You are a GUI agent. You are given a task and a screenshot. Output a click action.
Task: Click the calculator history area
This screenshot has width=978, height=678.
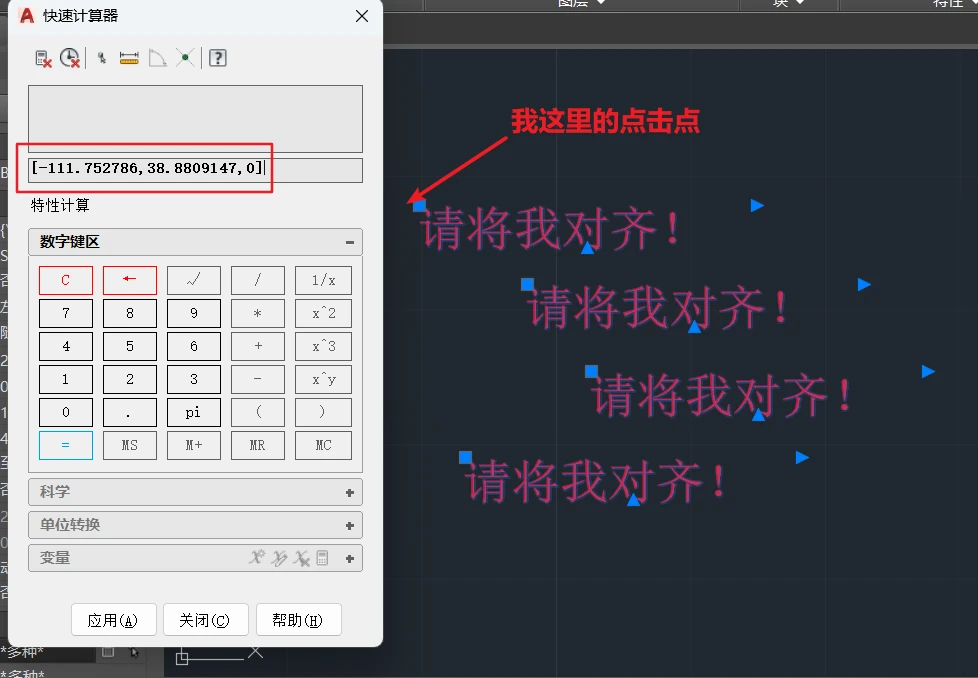coord(195,119)
